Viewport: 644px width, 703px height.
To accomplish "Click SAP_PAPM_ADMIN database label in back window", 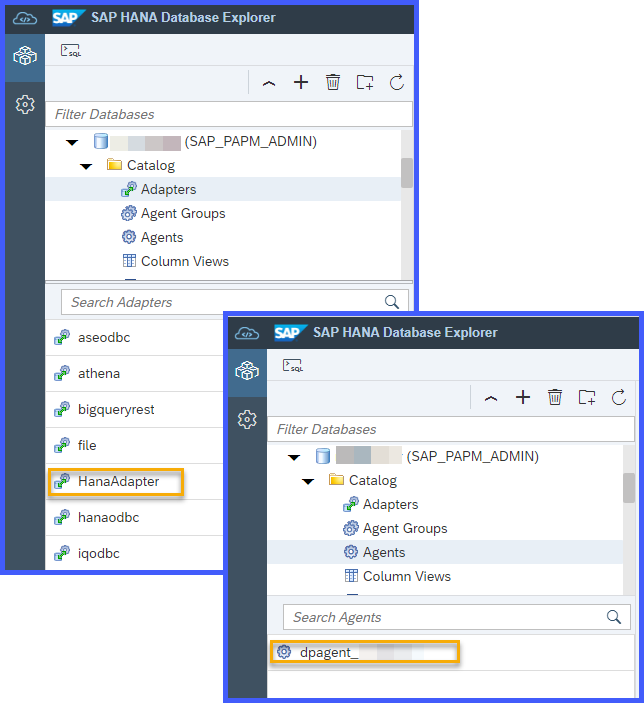I will point(250,142).
